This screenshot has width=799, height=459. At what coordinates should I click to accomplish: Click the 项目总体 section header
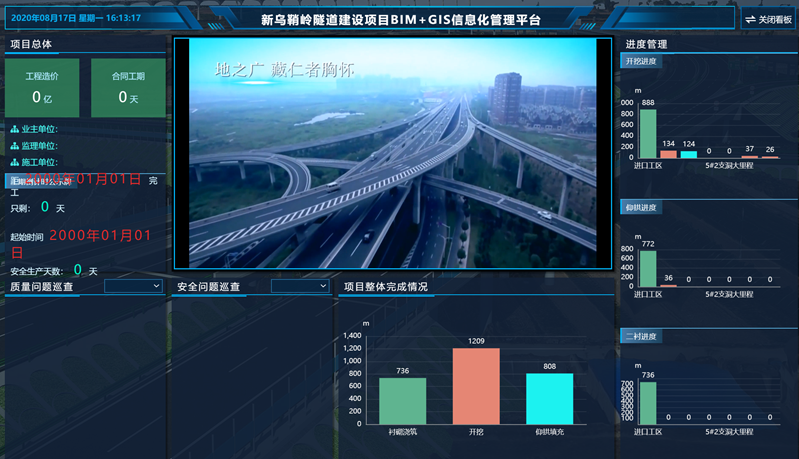31,44
